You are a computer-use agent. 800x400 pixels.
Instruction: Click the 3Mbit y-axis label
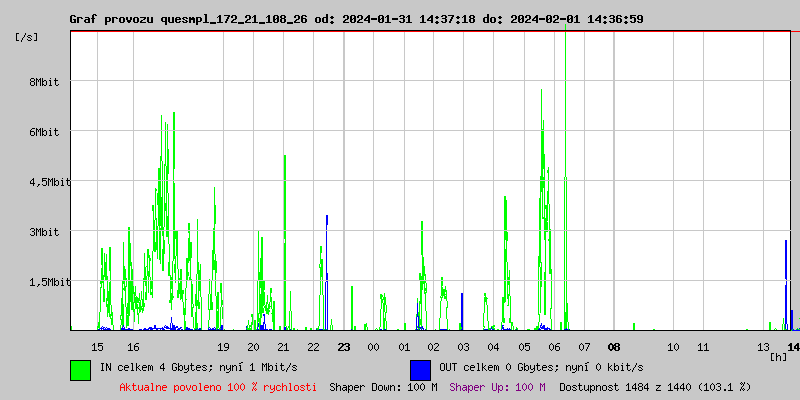(44, 232)
